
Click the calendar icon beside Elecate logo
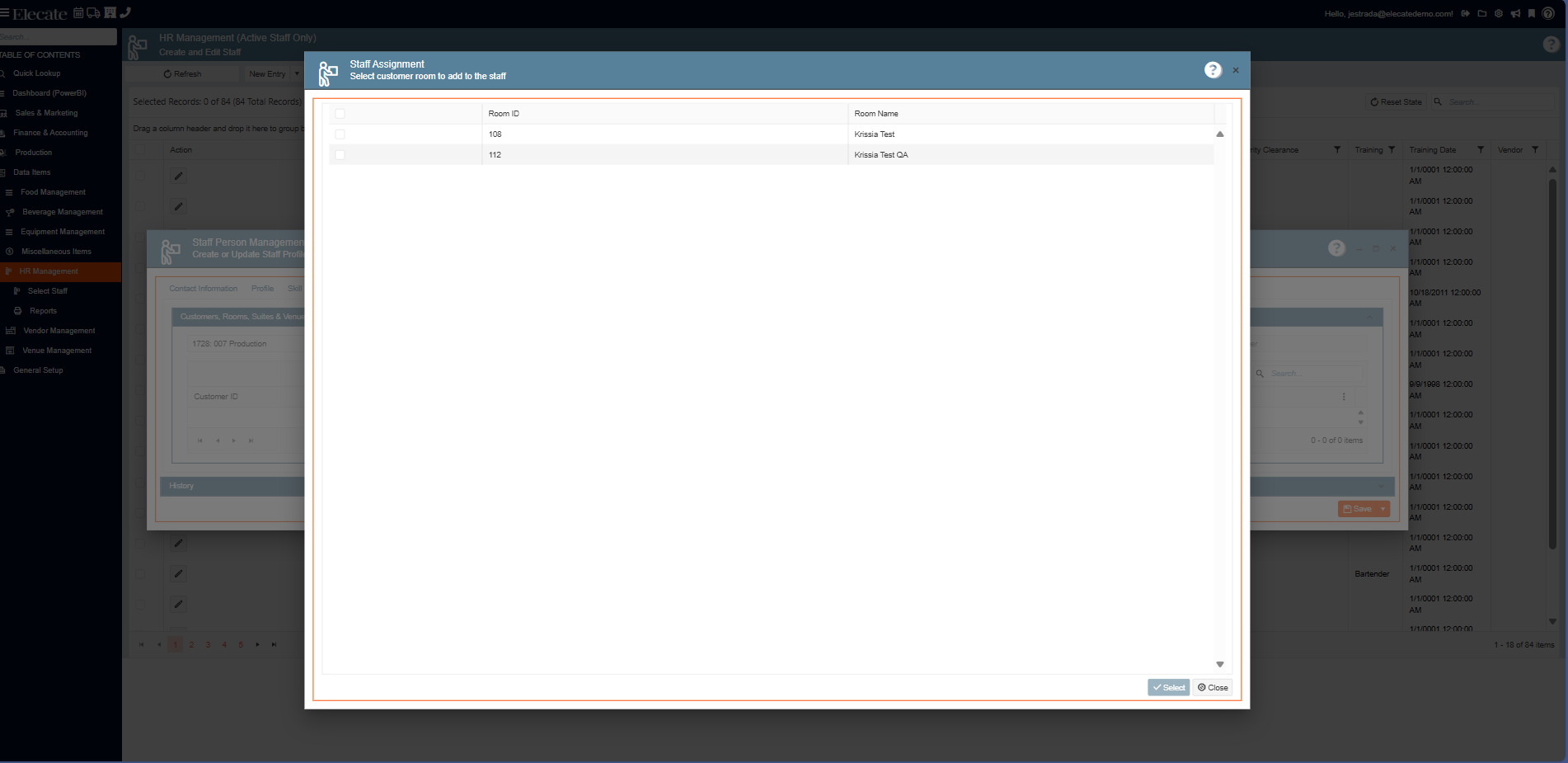[x=78, y=12]
